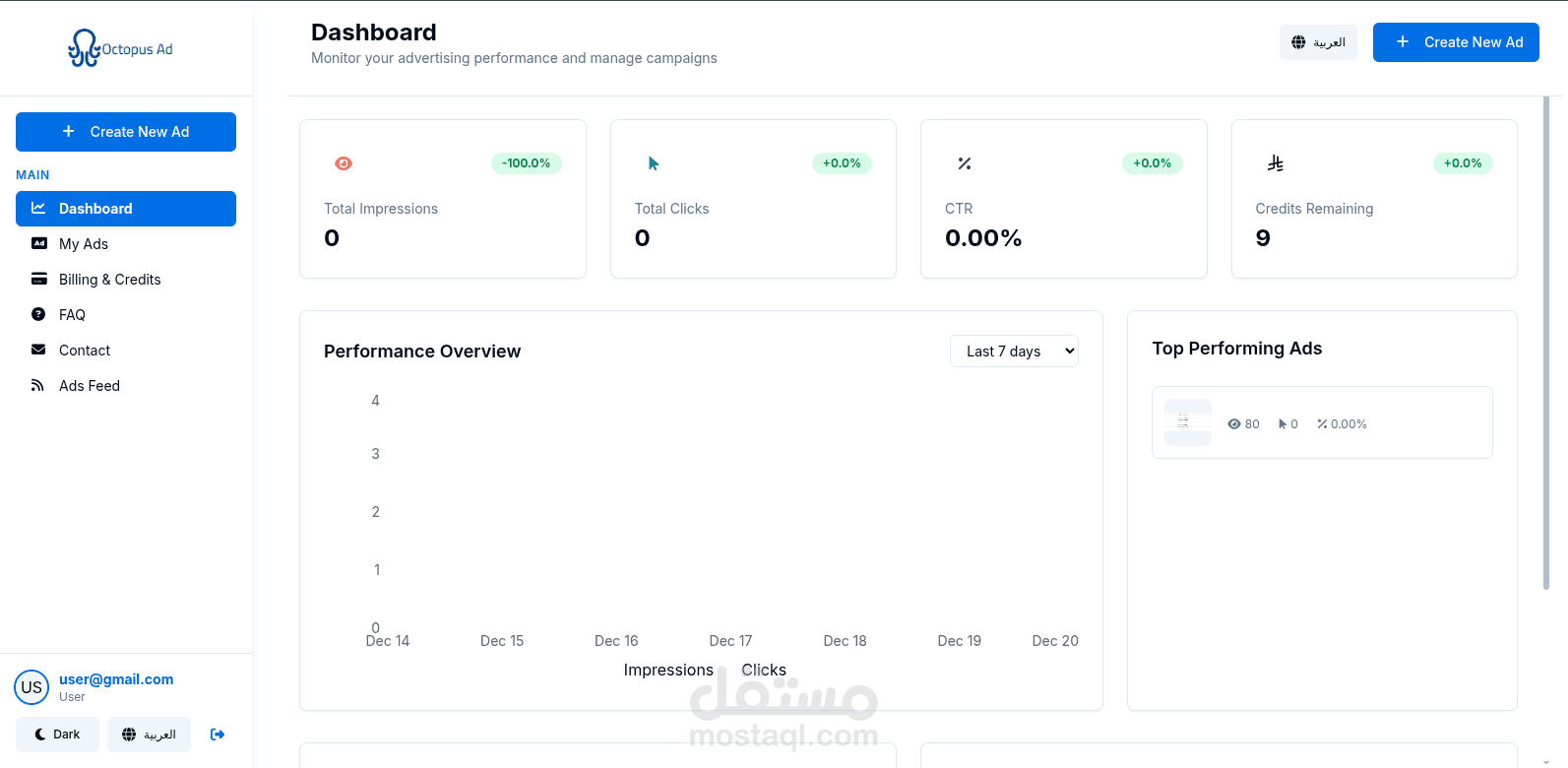Click the CTR percent icon
Viewport: 1568px width, 768px height.
tap(965, 163)
